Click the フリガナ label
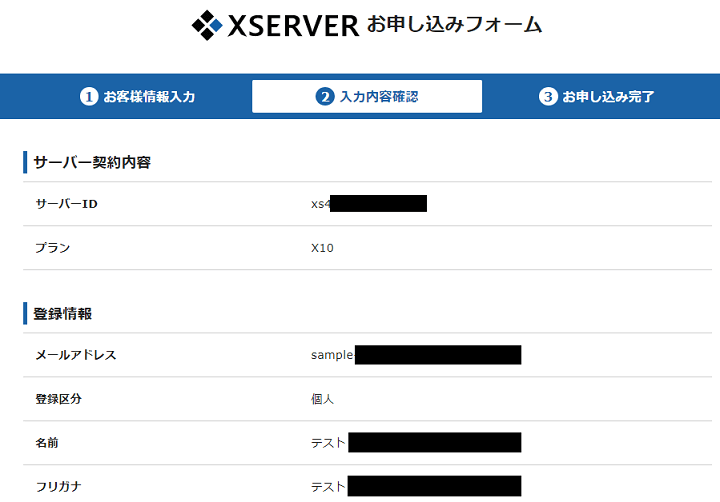This screenshot has width=720, height=502. (x=58, y=487)
